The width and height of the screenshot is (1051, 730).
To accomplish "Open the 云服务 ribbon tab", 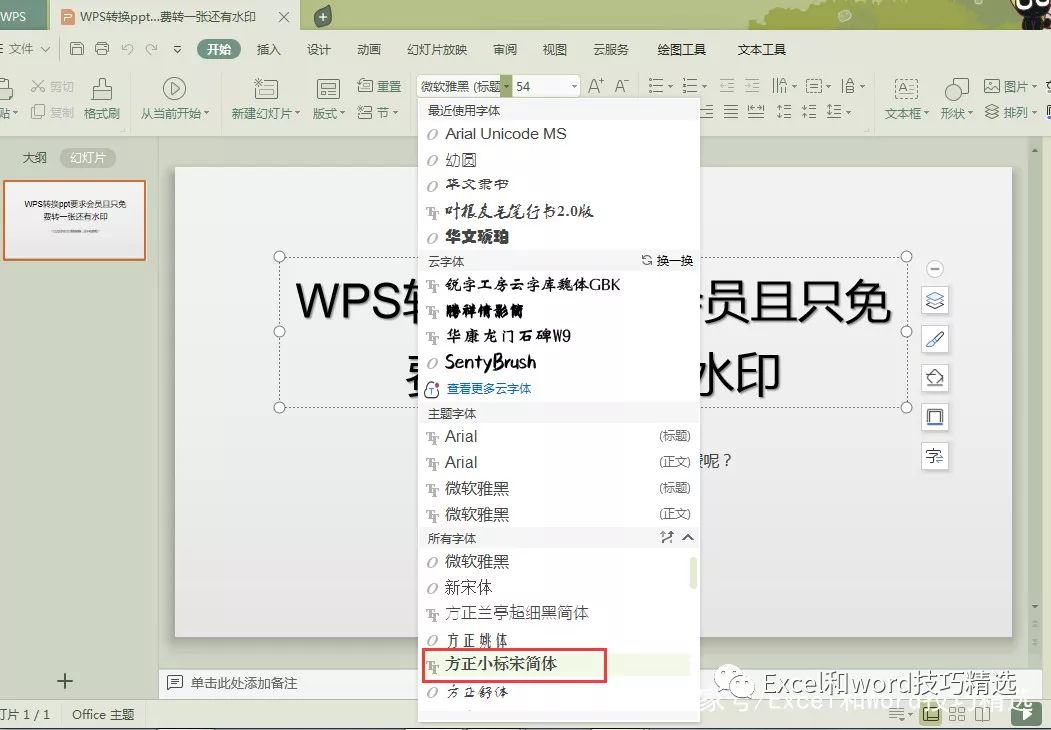I will [x=611, y=49].
